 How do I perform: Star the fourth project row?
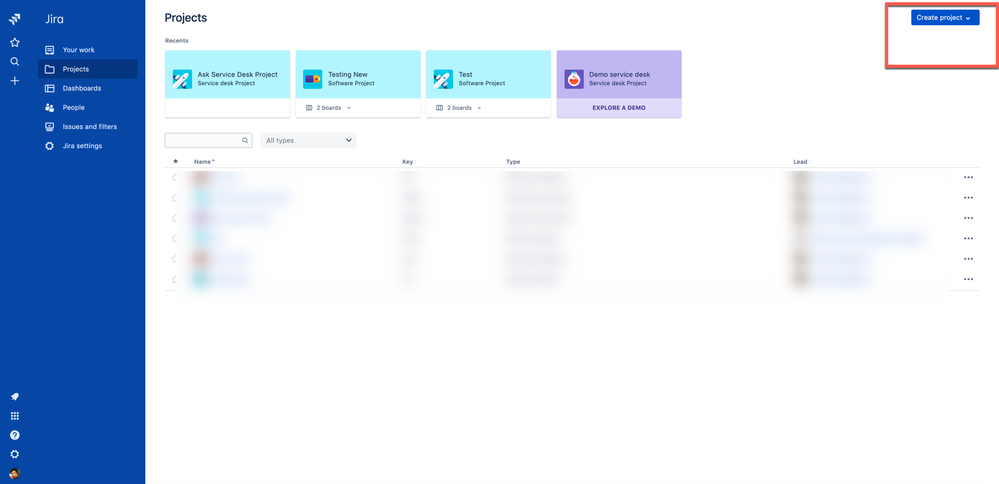click(174, 239)
